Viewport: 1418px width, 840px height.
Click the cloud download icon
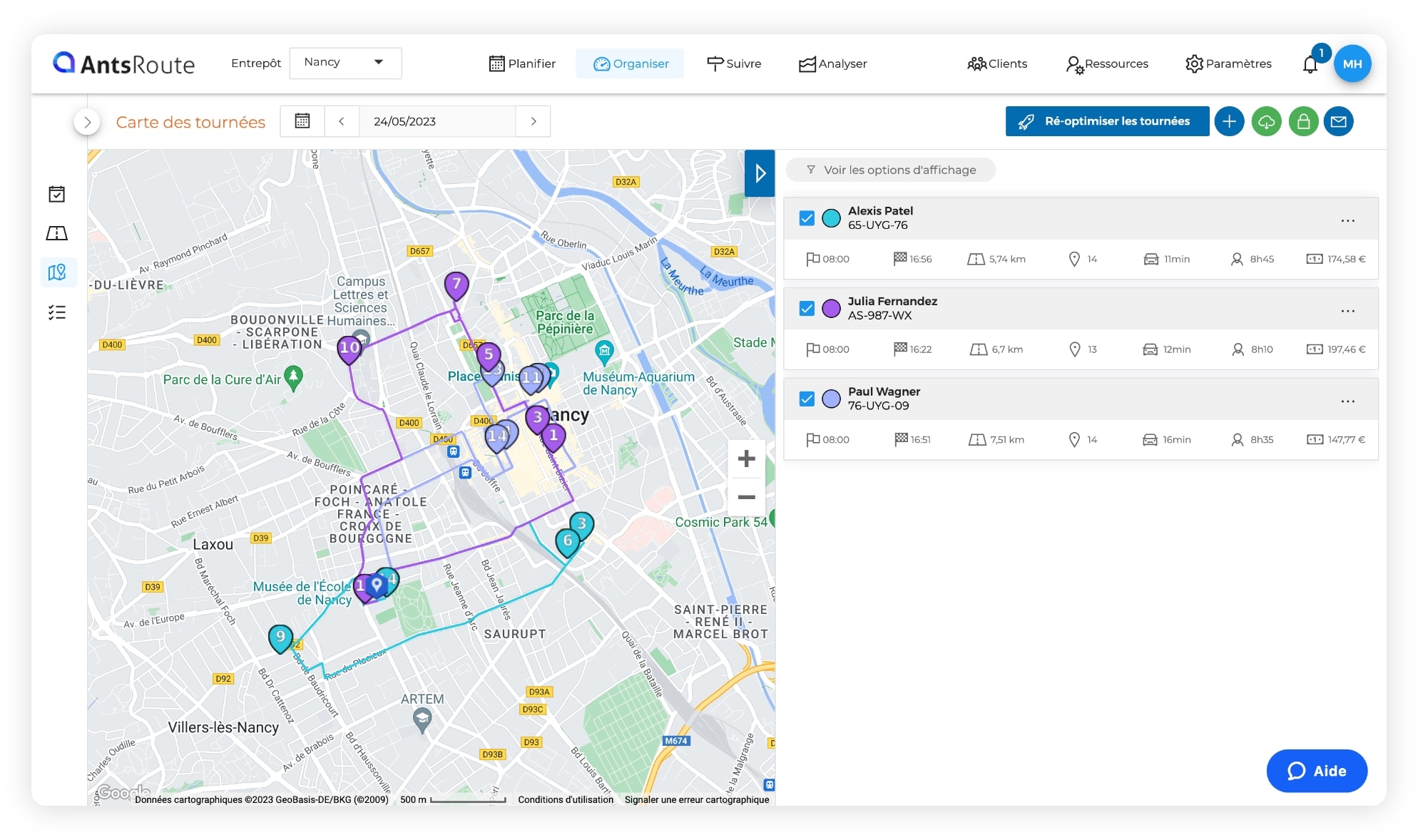1267,121
